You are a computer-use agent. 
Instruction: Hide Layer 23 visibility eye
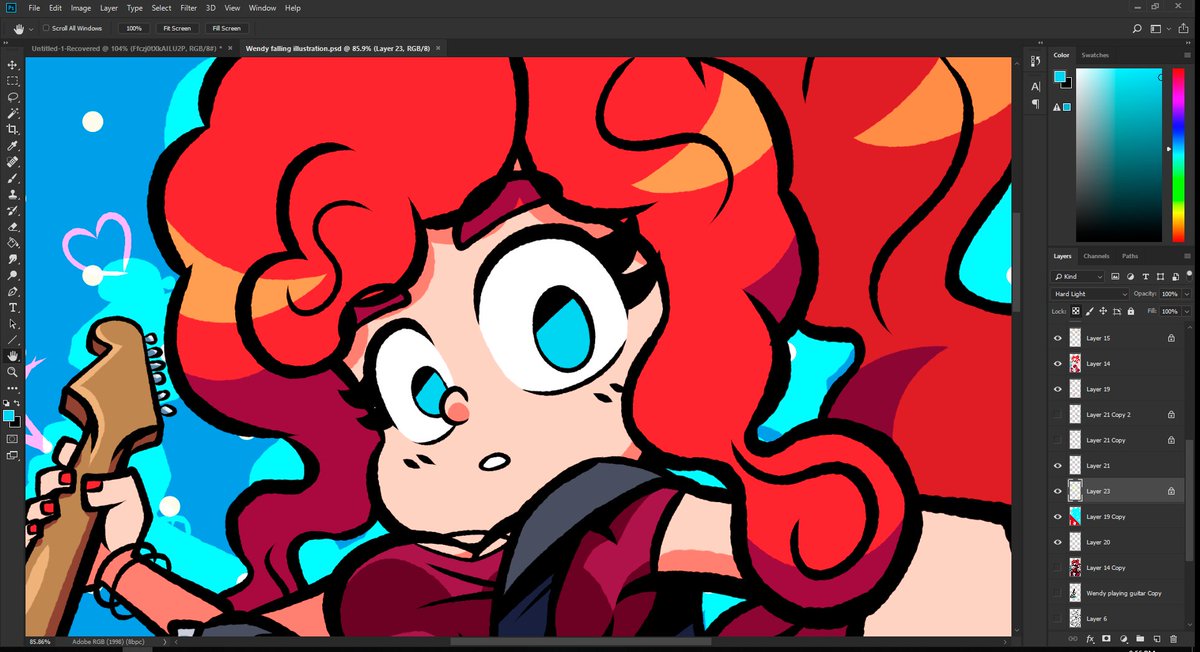coord(1058,491)
